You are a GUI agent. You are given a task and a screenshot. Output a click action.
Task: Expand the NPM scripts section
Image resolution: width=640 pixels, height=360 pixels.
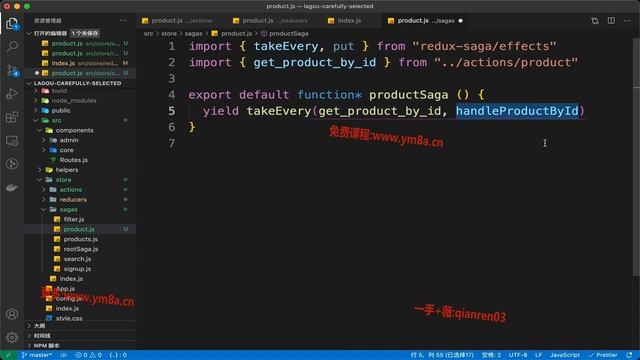46,345
